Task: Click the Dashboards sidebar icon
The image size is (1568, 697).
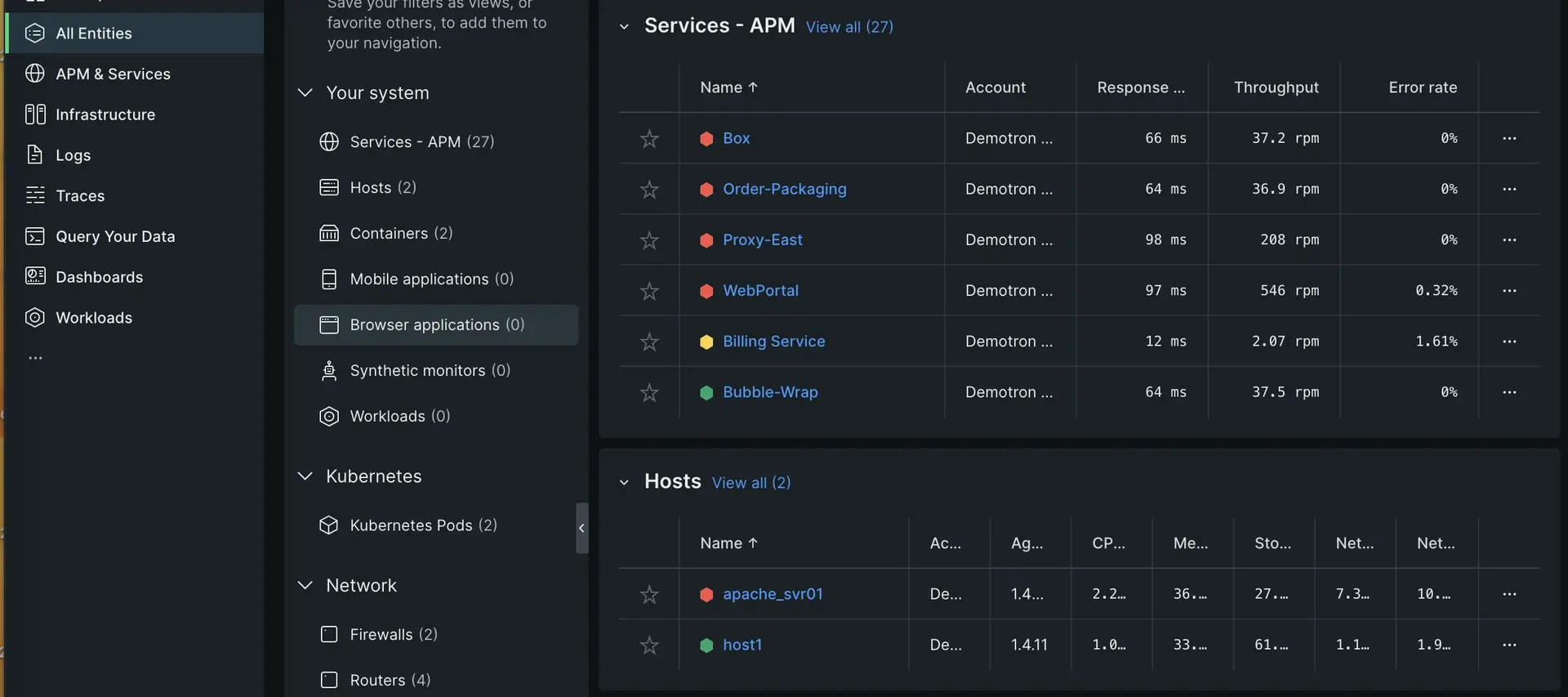Action: click(34, 276)
